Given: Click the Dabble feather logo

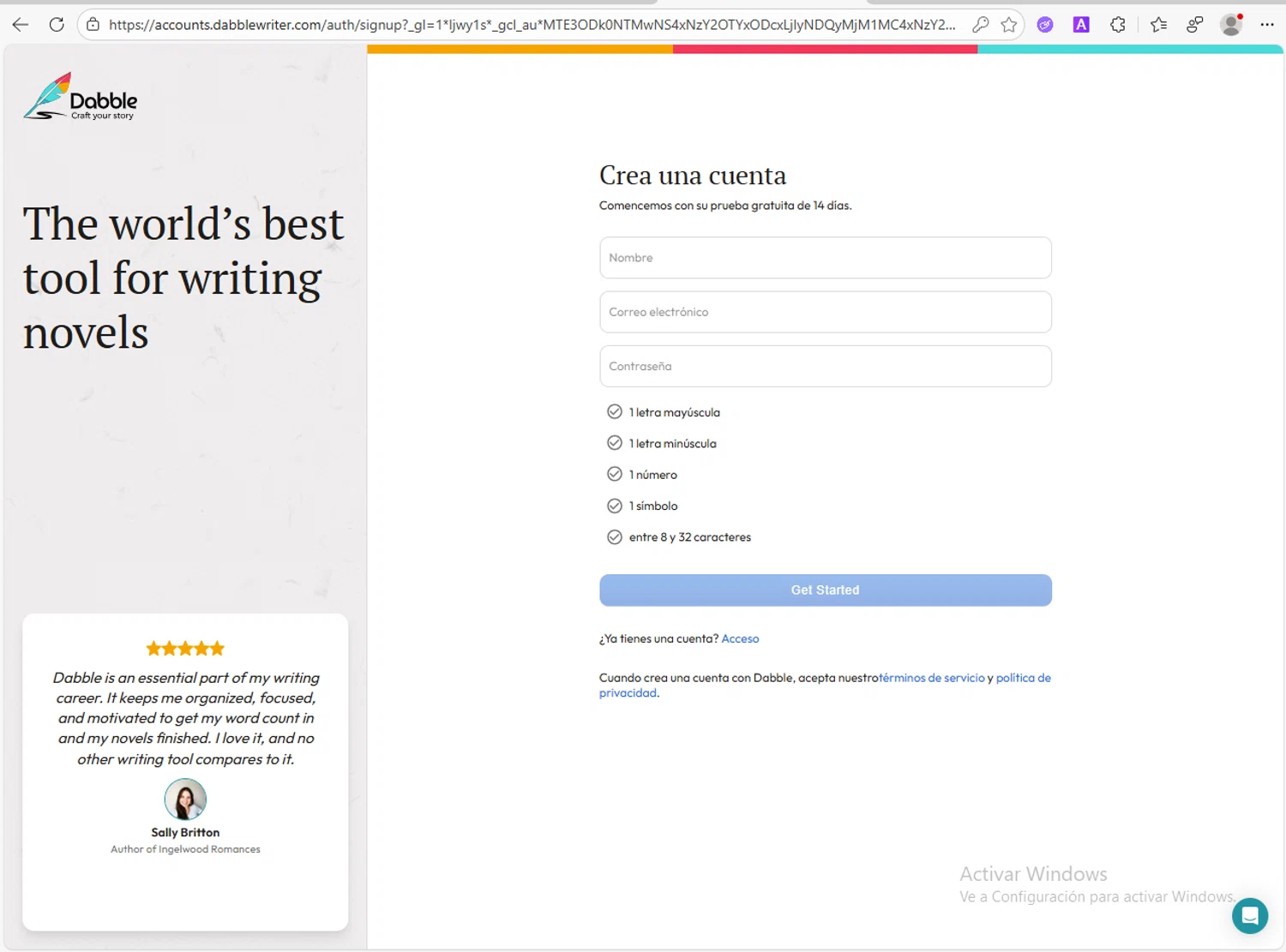Looking at the screenshot, I should (80, 96).
